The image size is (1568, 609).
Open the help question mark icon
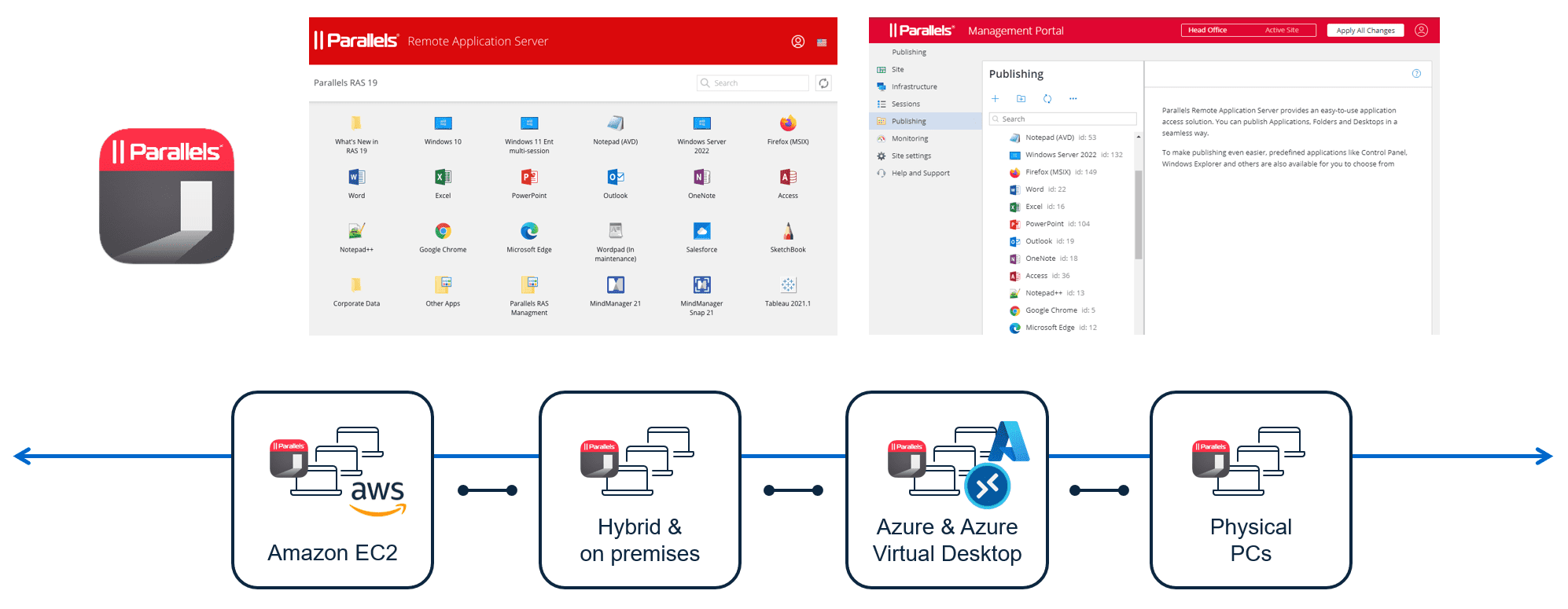(x=1416, y=74)
